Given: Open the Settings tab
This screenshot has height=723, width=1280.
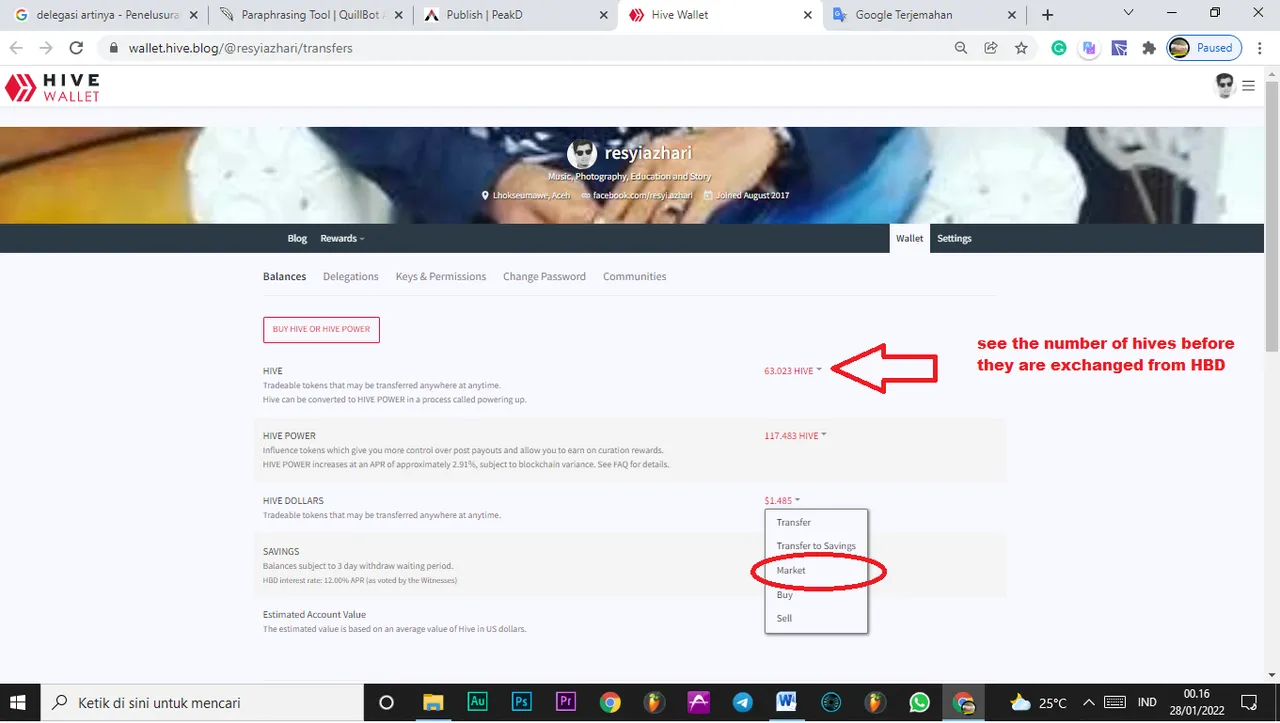Looking at the screenshot, I should click(954, 238).
